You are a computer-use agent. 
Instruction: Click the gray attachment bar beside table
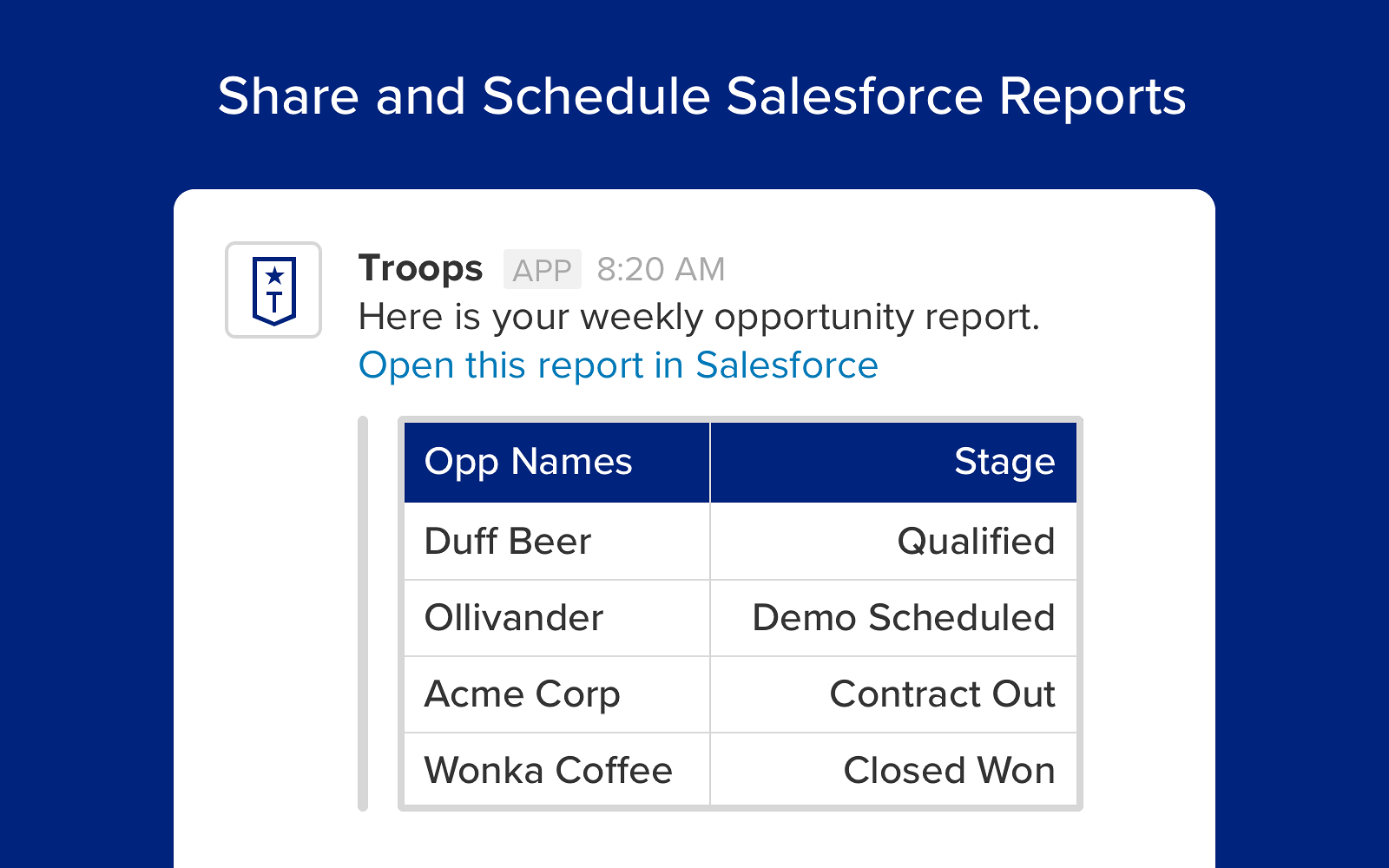(363, 614)
